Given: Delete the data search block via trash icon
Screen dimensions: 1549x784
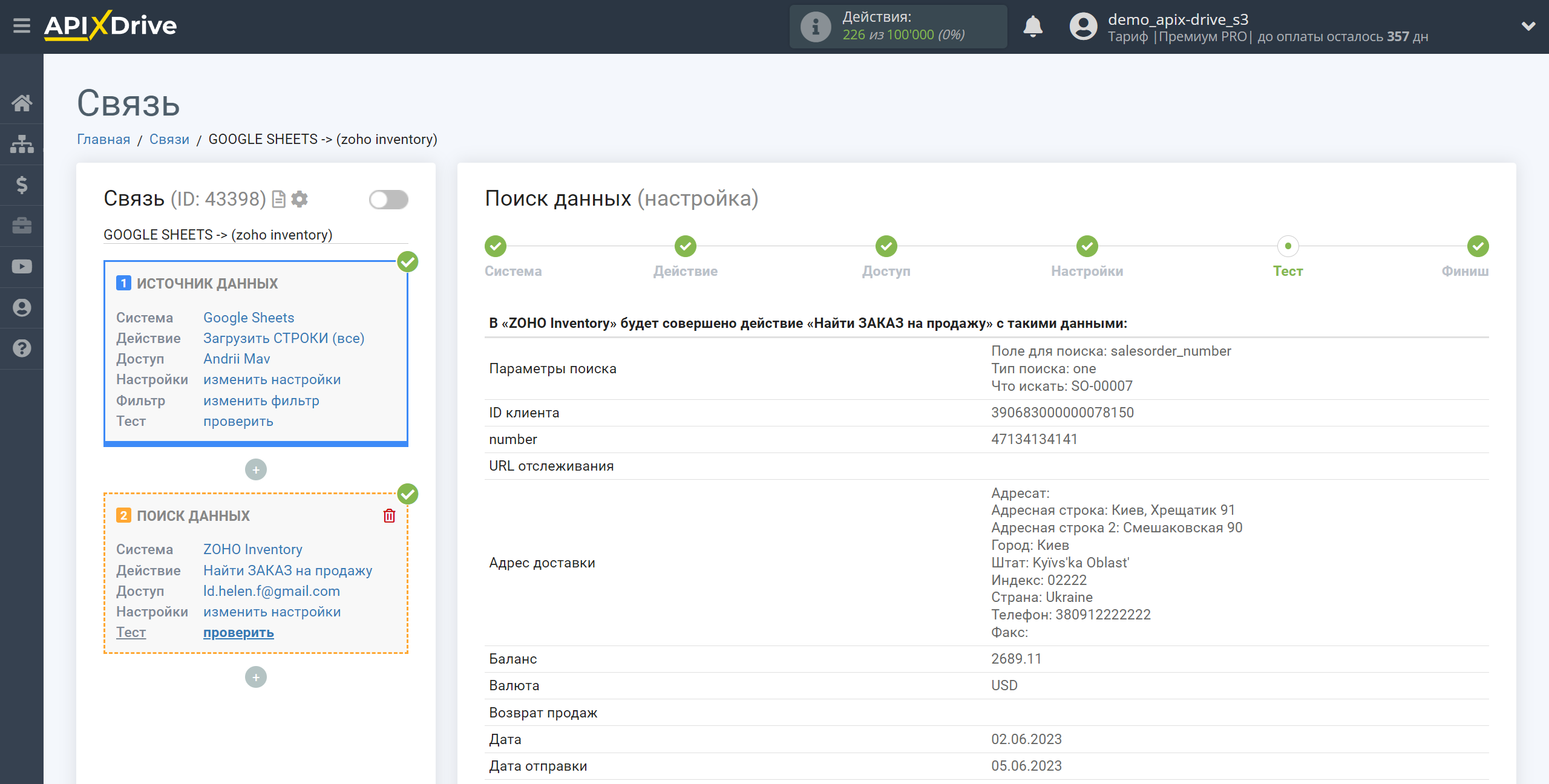Looking at the screenshot, I should tap(389, 515).
